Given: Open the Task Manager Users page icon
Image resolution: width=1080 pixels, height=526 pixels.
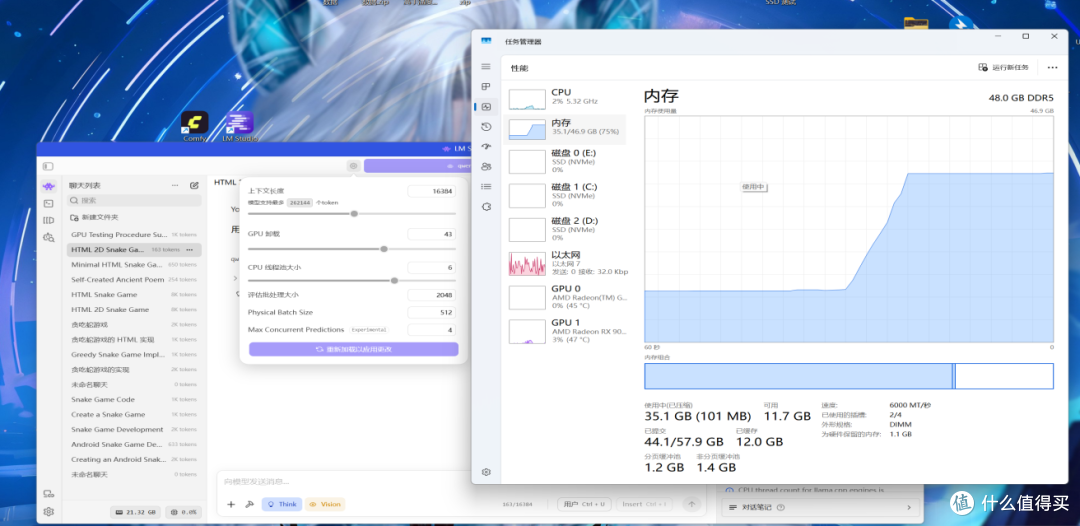Looking at the screenshot, I should [486, 167].
